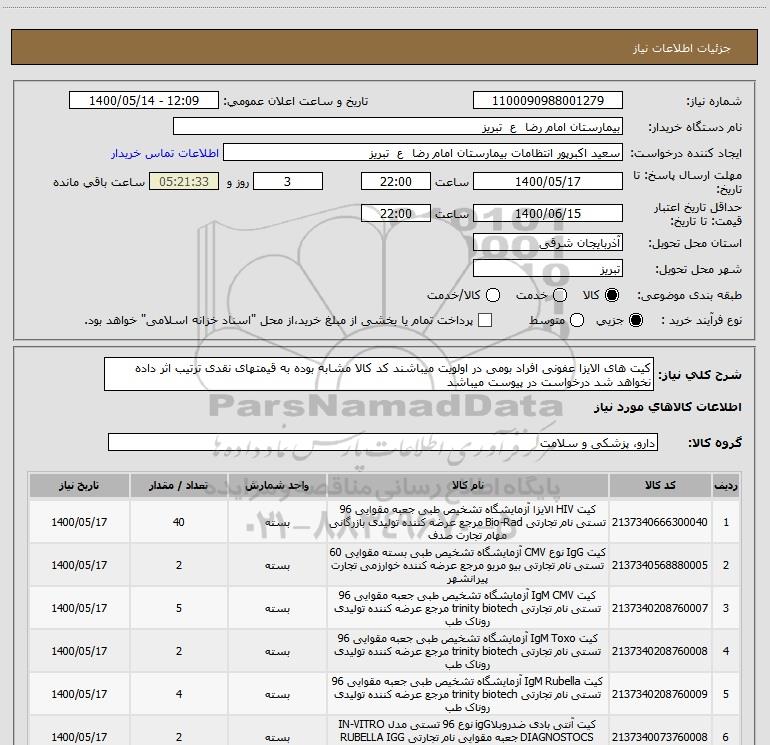The image size is (770, 745).
Task: Click the need description text box
Action: click(x=379, y=375)
